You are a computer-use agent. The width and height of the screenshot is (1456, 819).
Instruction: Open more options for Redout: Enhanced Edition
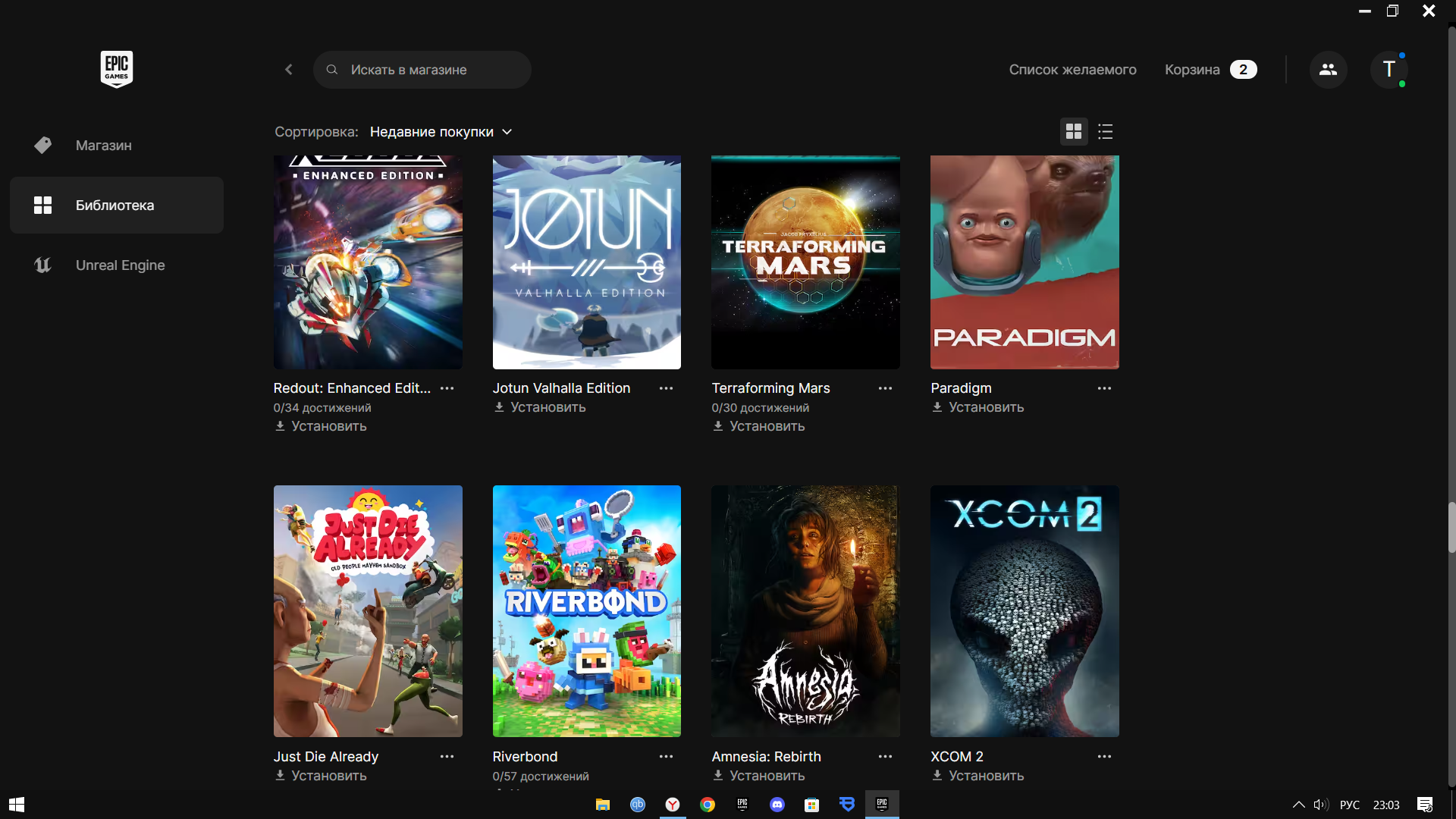point(447,388)
